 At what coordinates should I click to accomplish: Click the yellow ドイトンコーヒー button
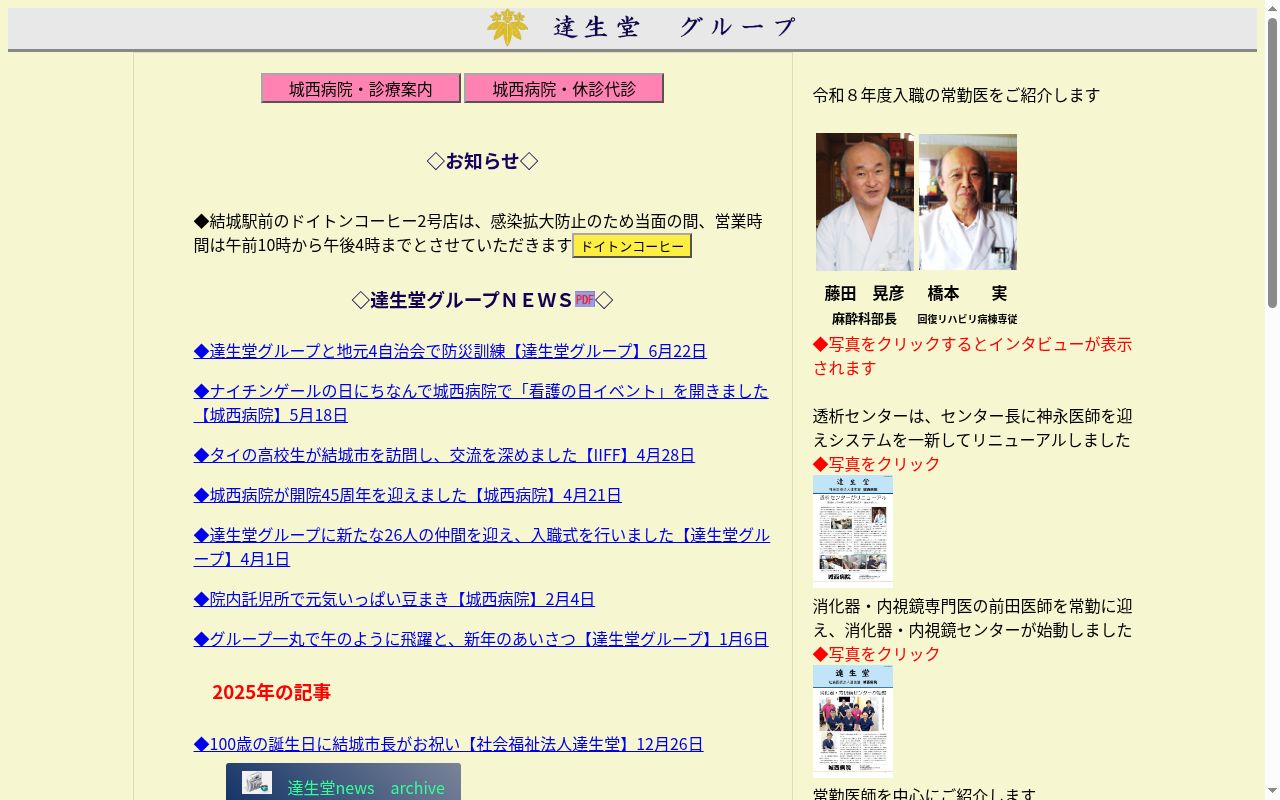[632, 246]
